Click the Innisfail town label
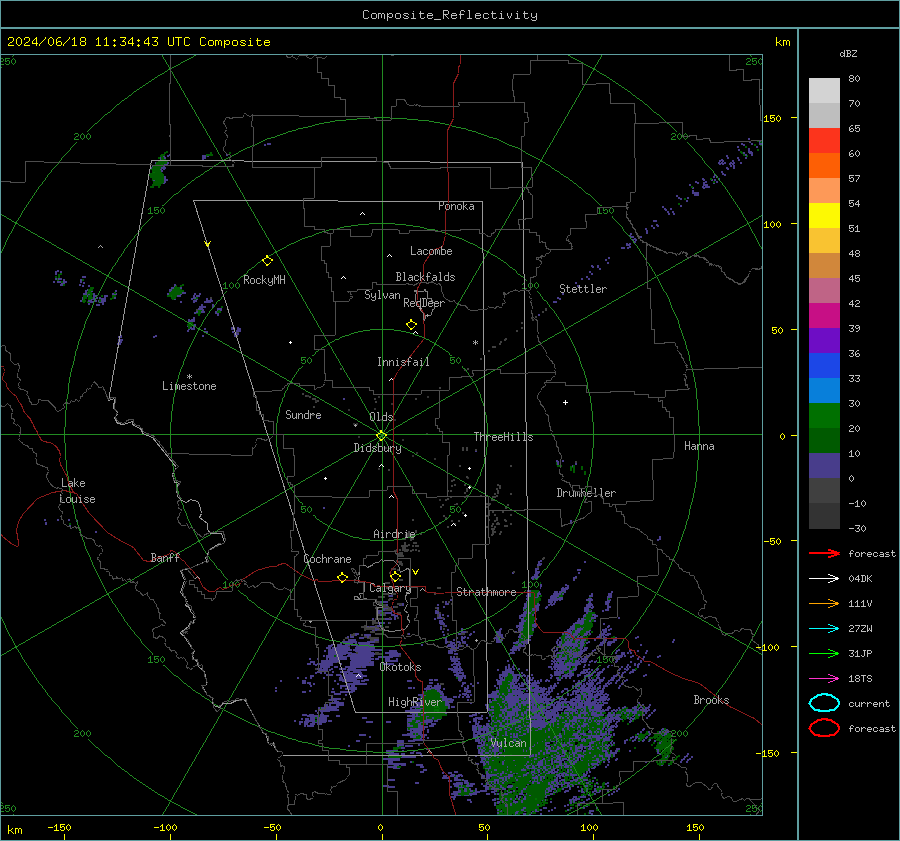The image size is (900, 841). tap(403, 362)
